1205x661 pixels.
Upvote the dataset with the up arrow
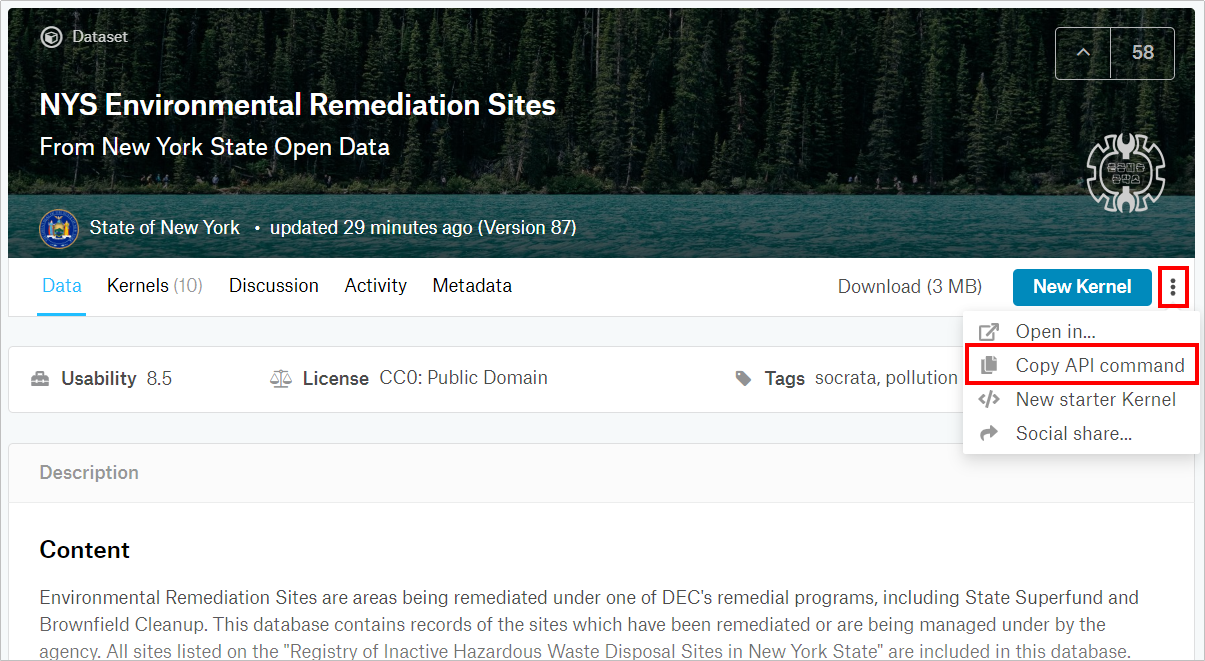(x=1083, y=53)
